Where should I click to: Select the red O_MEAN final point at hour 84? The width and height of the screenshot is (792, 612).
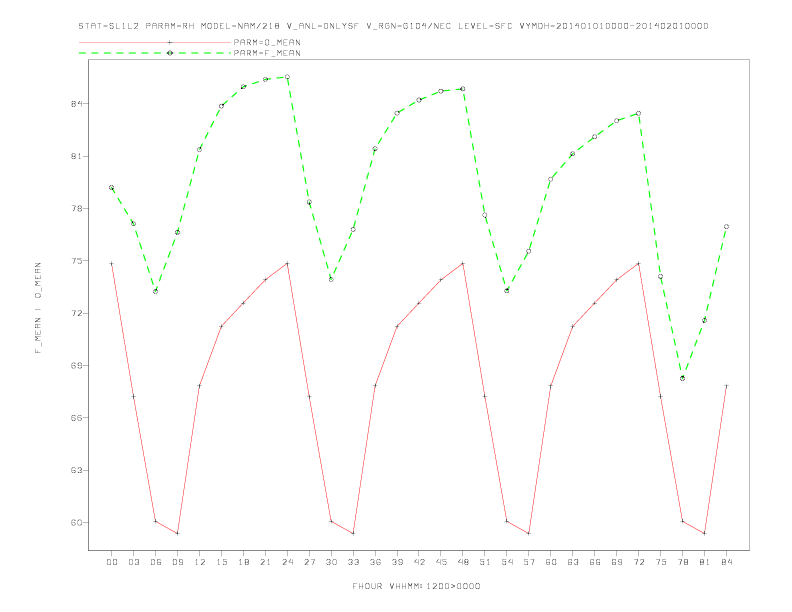tap(726, 386)
